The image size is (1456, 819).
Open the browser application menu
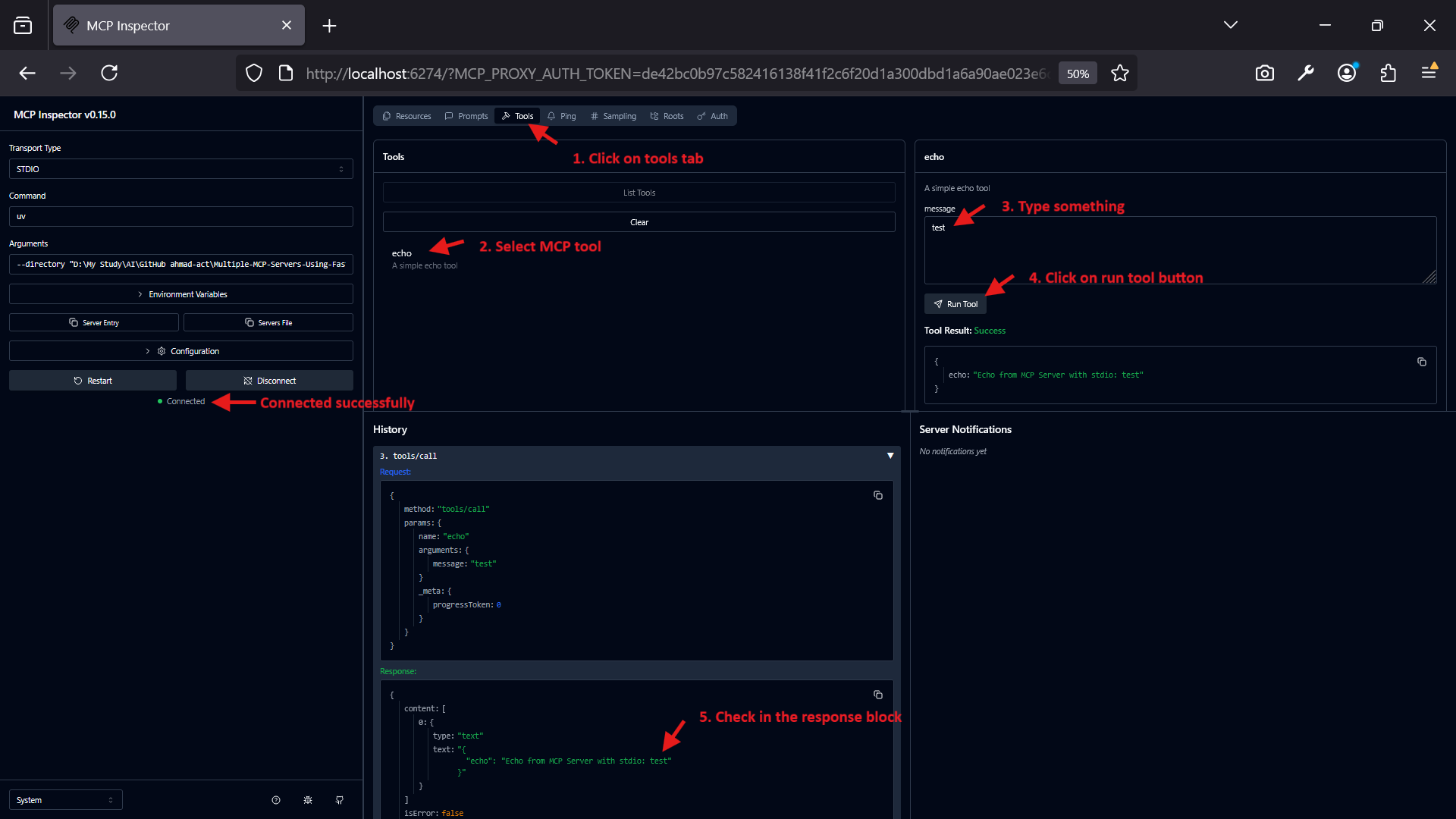[x=1429, y=72]
